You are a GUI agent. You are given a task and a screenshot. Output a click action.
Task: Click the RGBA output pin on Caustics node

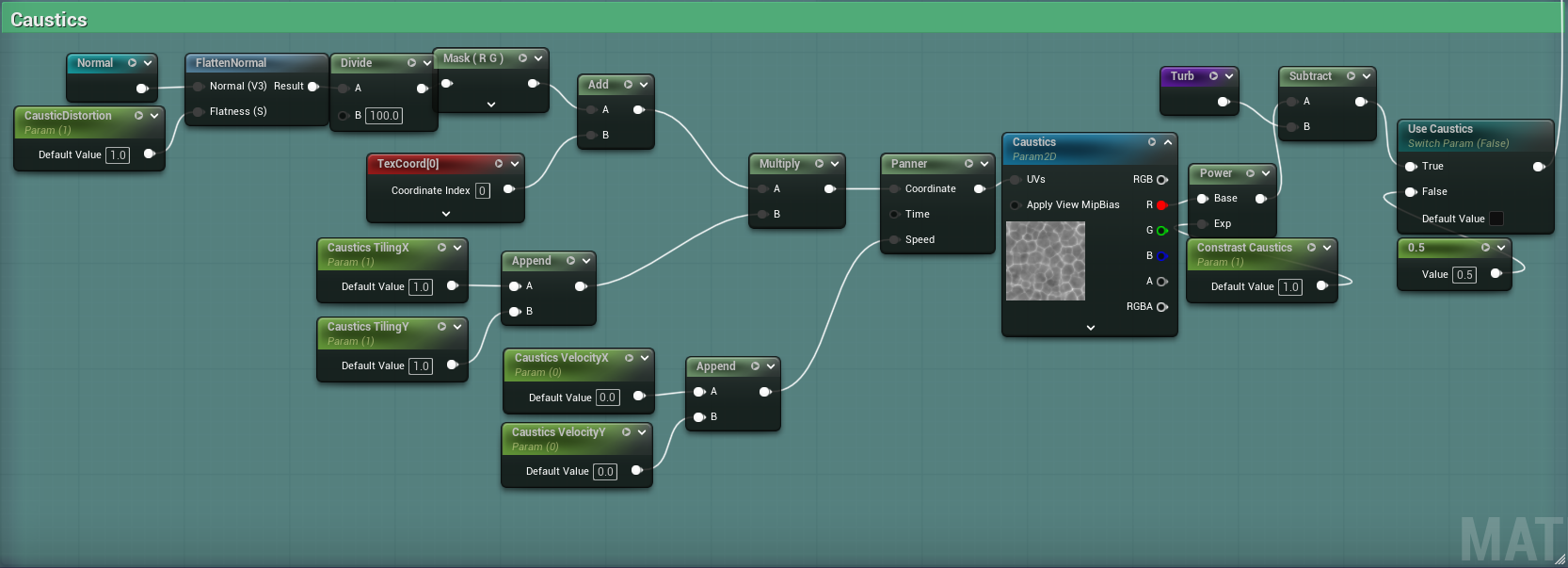click(1161, 307)
